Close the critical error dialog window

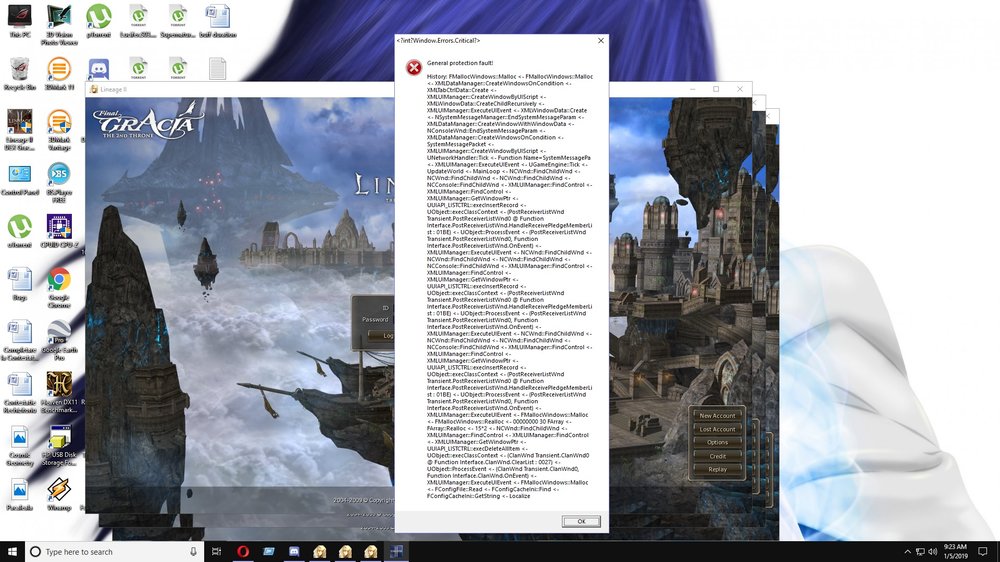pos(600,41)
